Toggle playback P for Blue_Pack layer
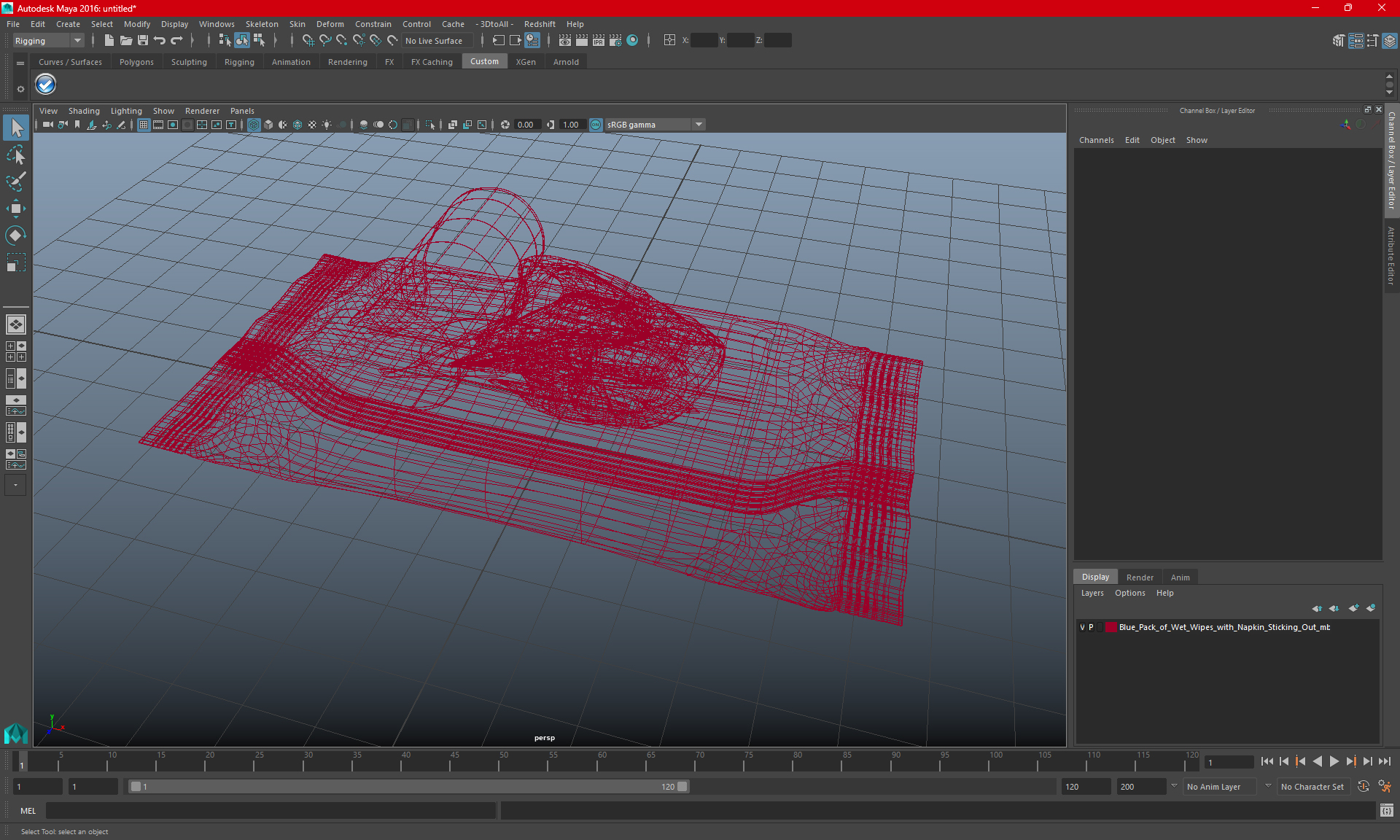Screen dimensions: 1400x840 1091,627
